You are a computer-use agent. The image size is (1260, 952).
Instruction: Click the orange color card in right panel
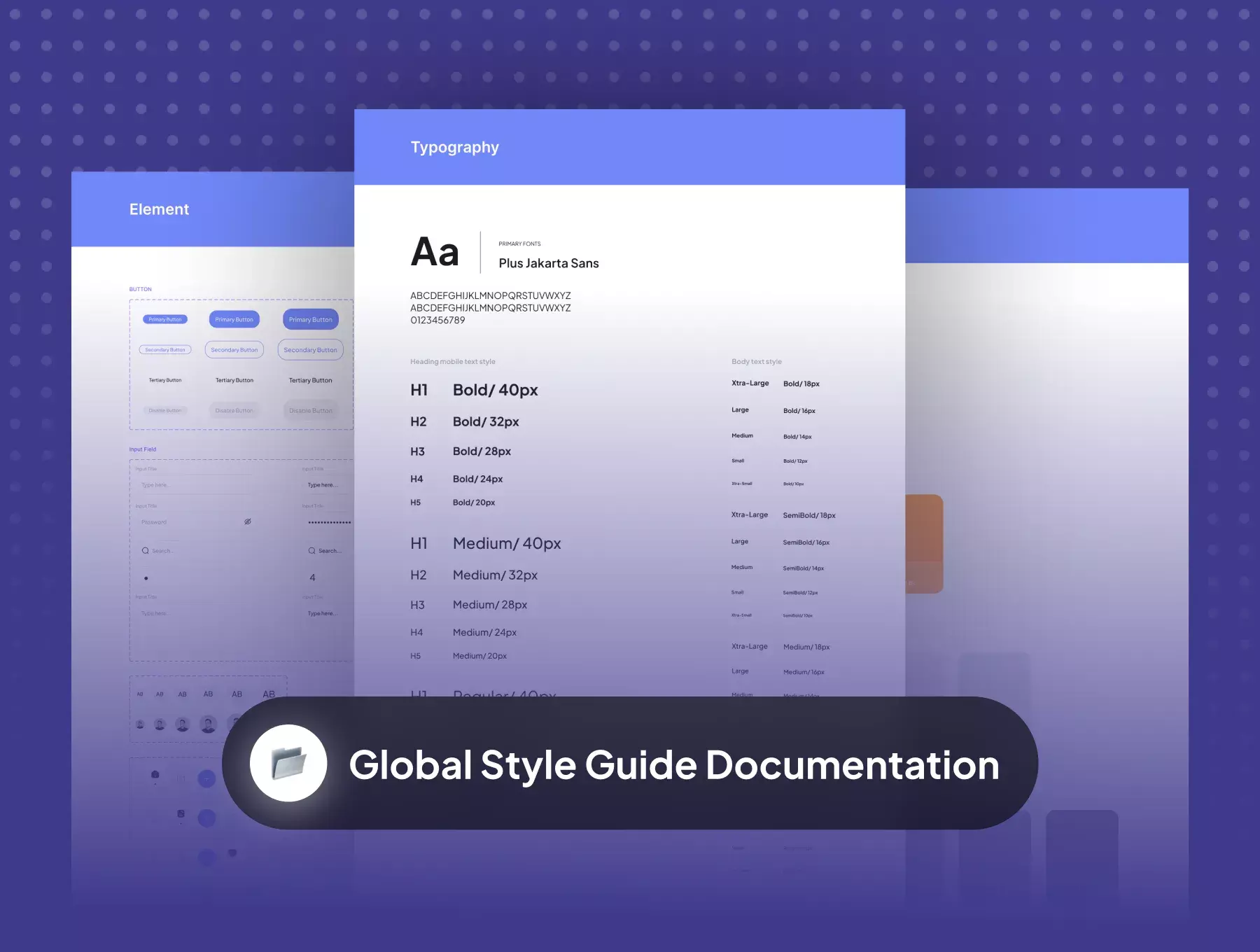(x=924, y=544)
